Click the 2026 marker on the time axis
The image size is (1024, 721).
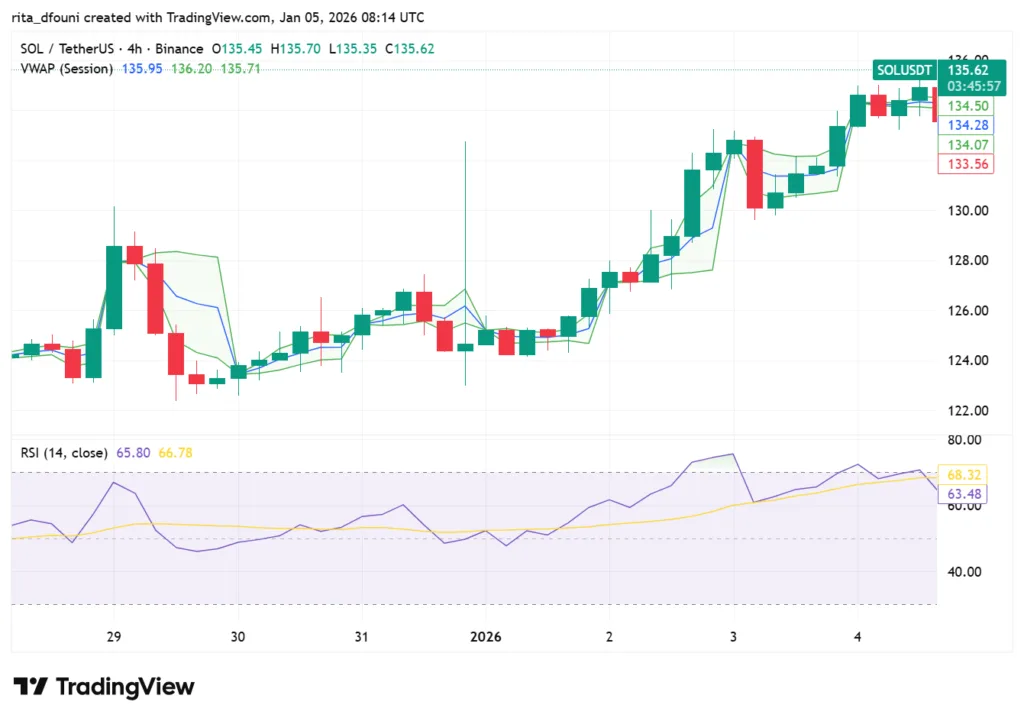486,637
